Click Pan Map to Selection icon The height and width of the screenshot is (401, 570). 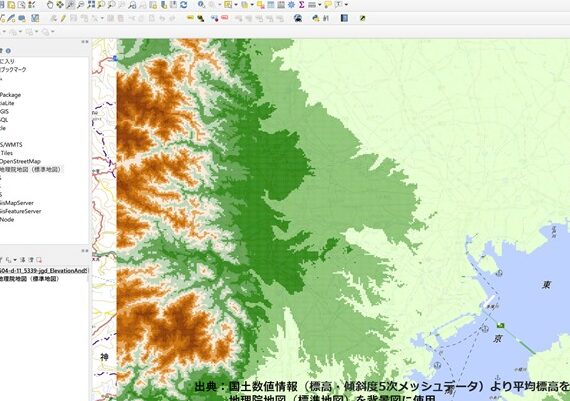point(60,5)
